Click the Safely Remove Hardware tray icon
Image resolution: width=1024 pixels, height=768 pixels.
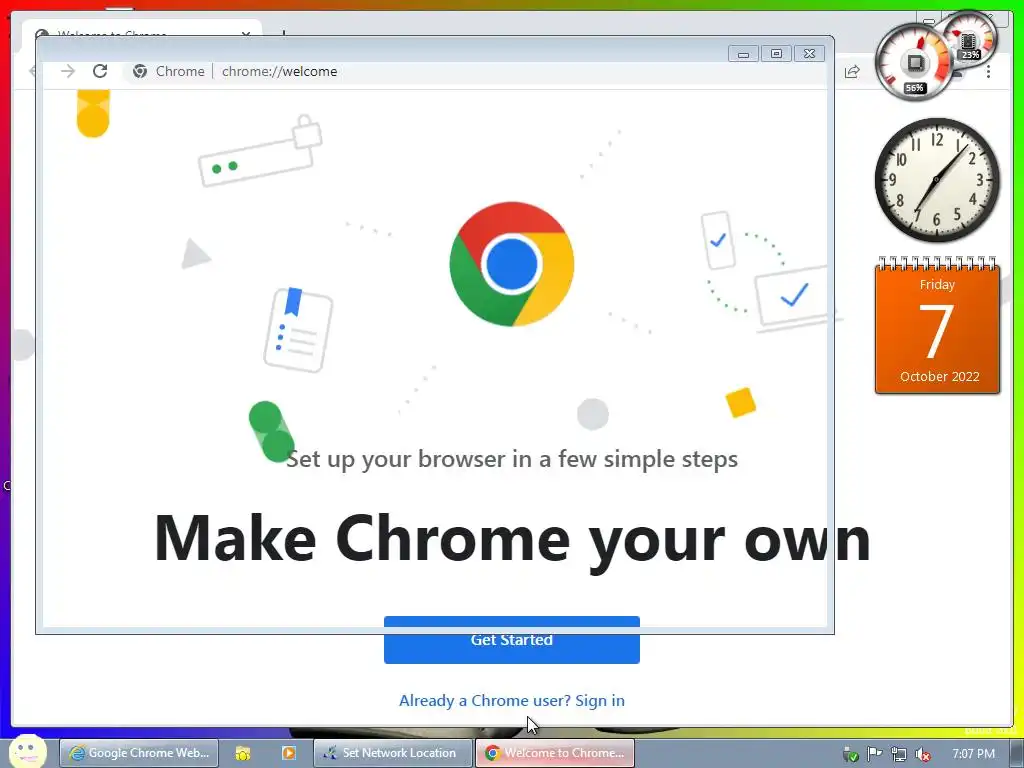(x=850, y=754)
